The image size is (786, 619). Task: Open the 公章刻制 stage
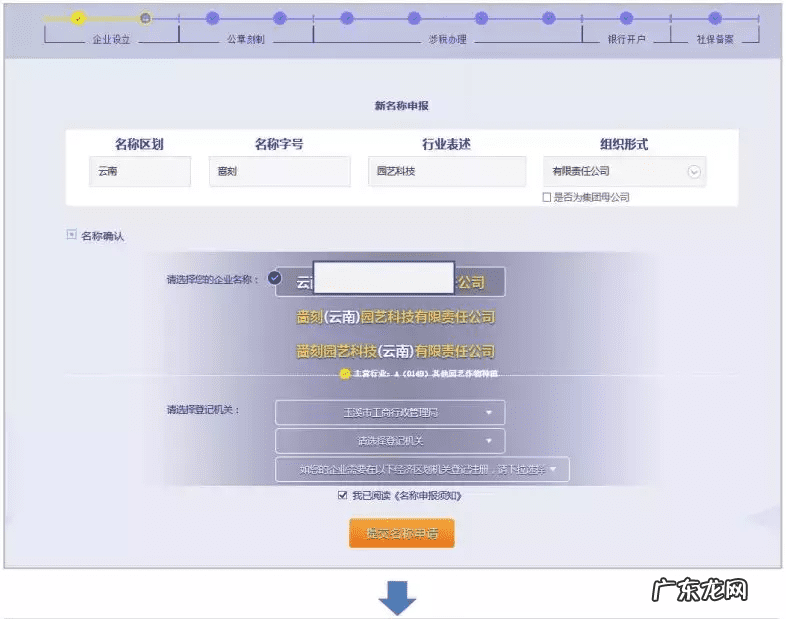246,39
